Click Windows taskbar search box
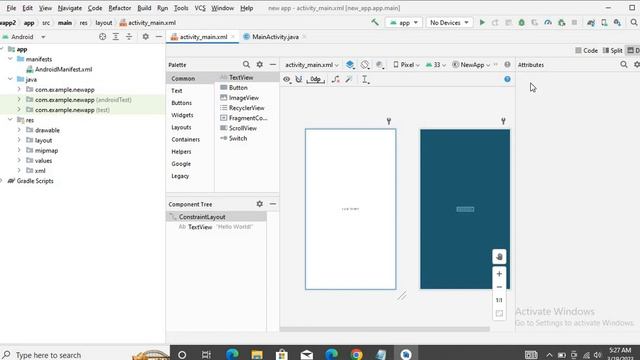The image size is (640, 360). coord(84,354)
